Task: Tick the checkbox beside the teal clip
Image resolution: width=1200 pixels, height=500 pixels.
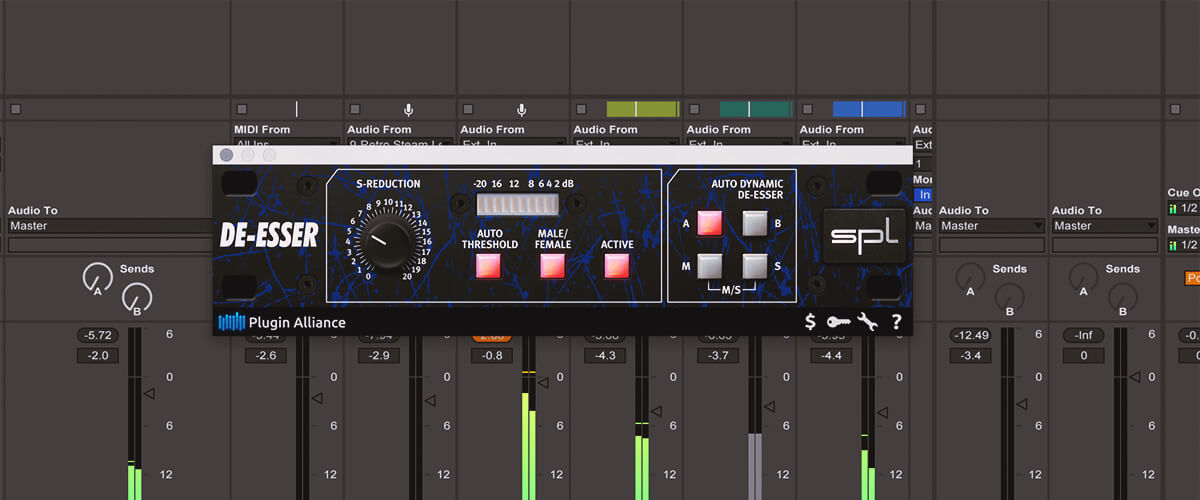Action: tap(693, 109)
